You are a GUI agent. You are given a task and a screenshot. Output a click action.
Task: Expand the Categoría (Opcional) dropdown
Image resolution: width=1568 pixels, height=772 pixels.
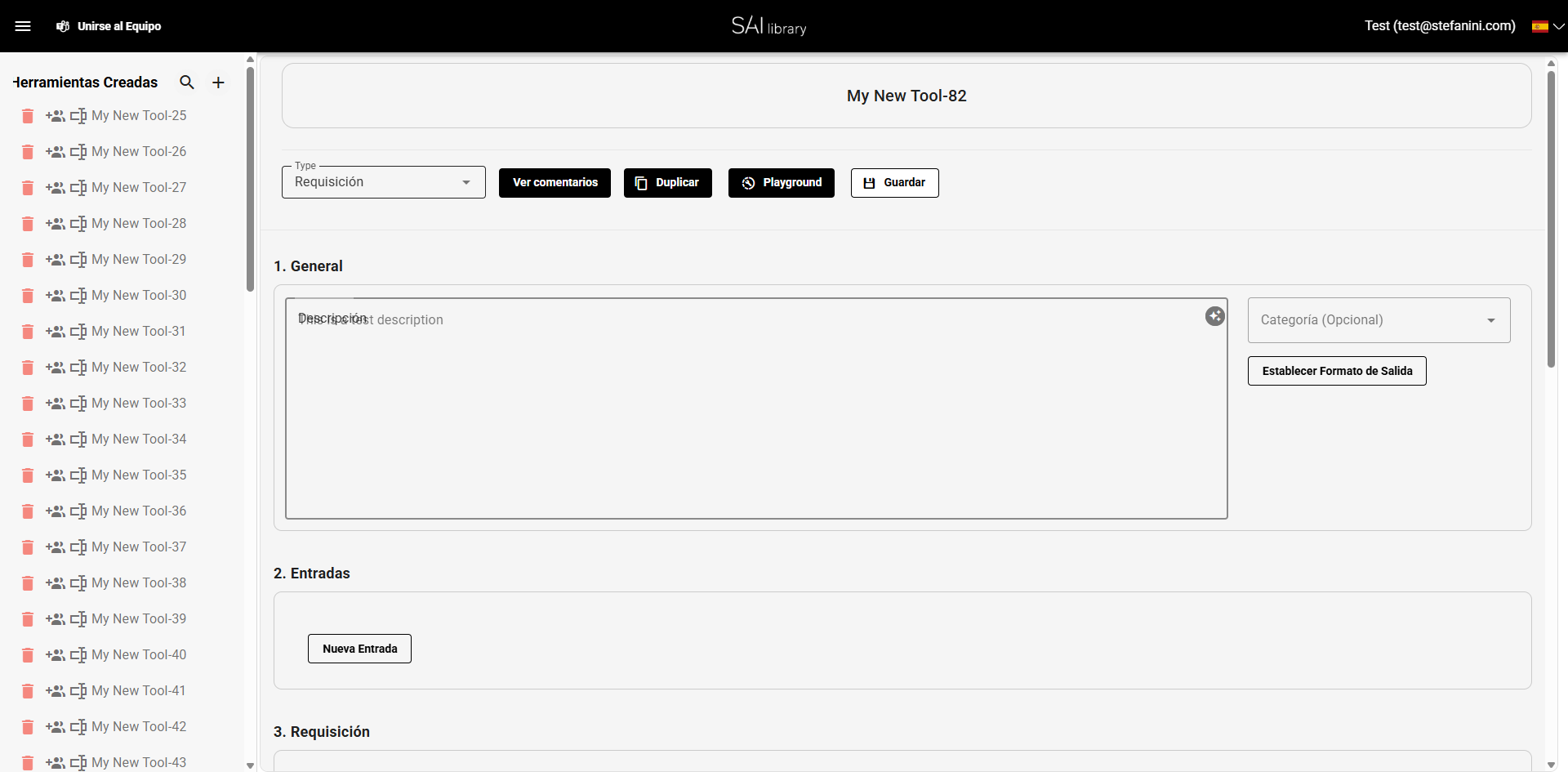click(1378, 320)
